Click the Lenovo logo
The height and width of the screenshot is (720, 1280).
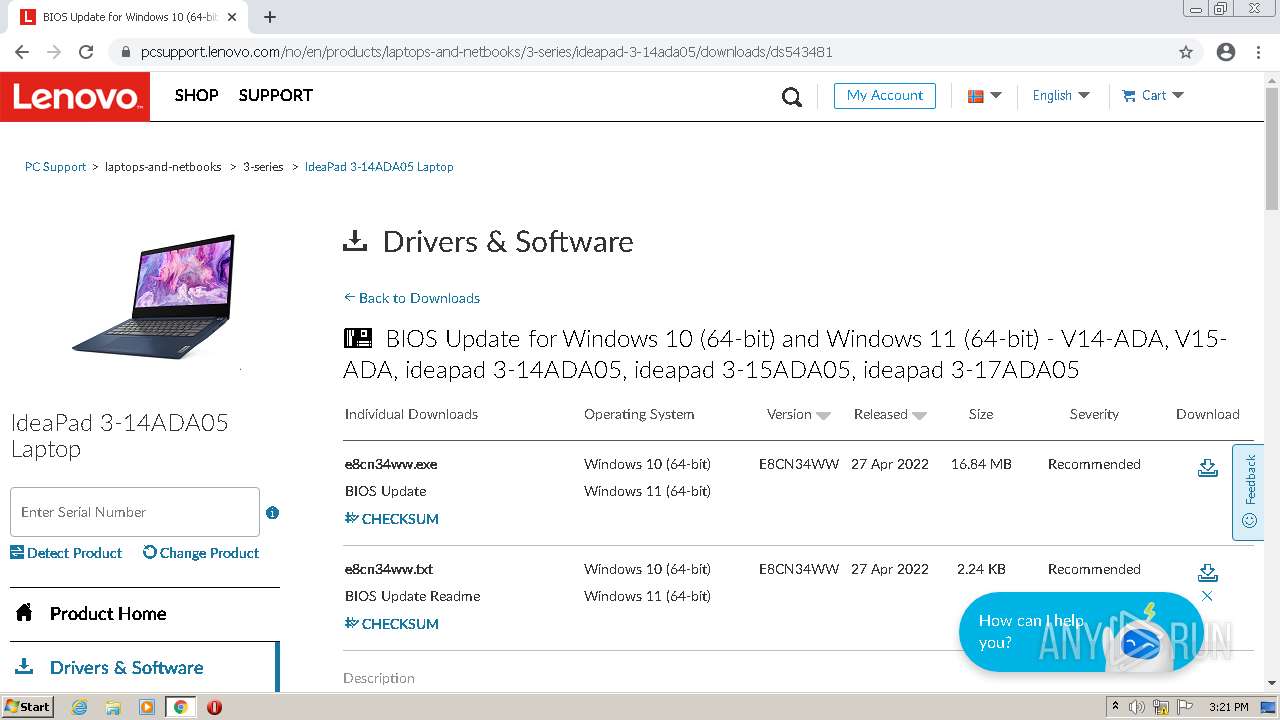pos(75,97)
